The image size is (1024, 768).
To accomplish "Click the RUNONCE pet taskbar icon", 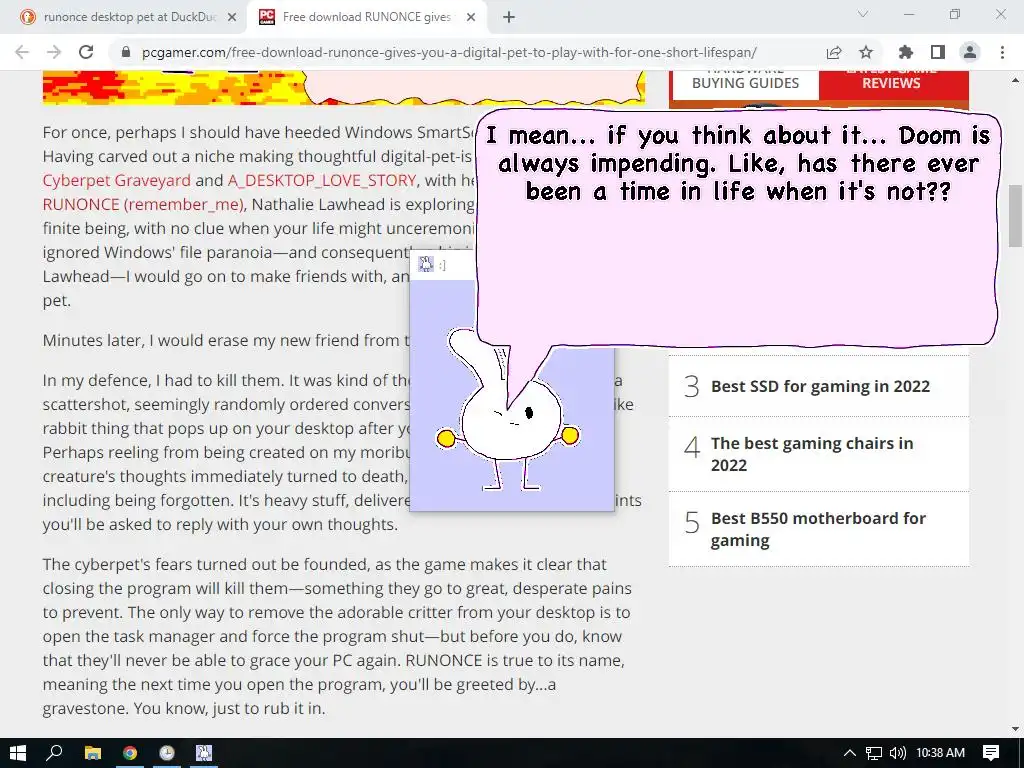I will [x=204, y=753].
